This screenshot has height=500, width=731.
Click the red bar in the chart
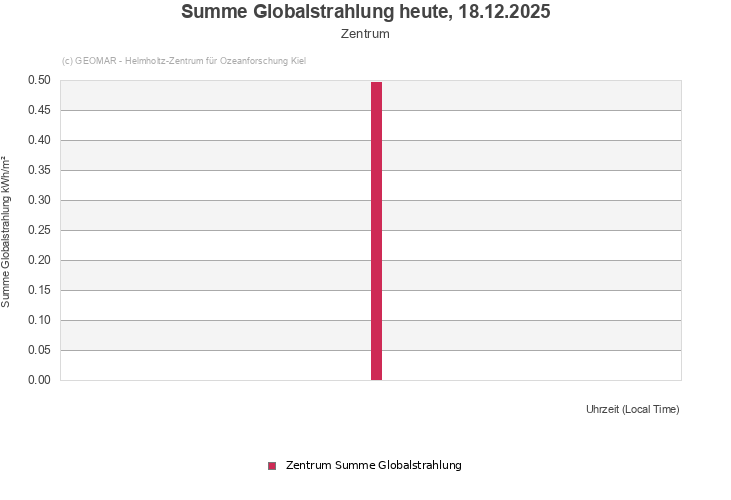(376, 231)
